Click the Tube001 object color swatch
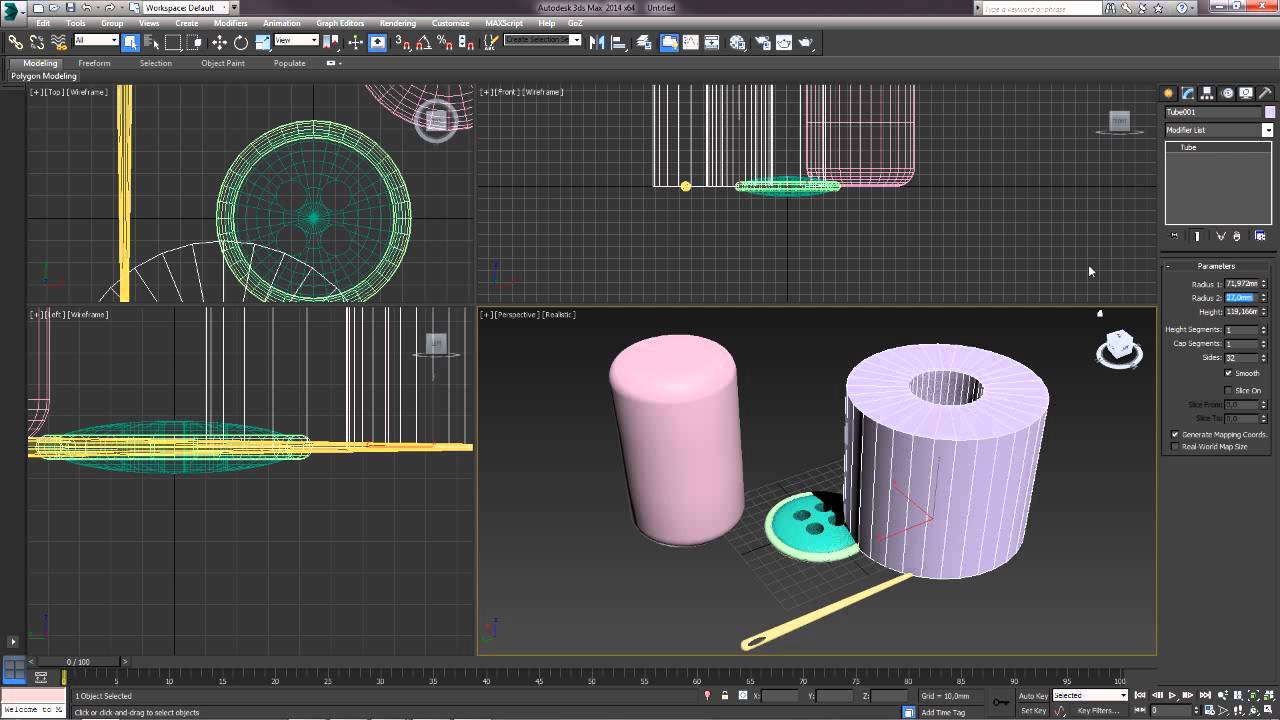The width and height of the screenshot is (1280, 720). click(1269, 112)
